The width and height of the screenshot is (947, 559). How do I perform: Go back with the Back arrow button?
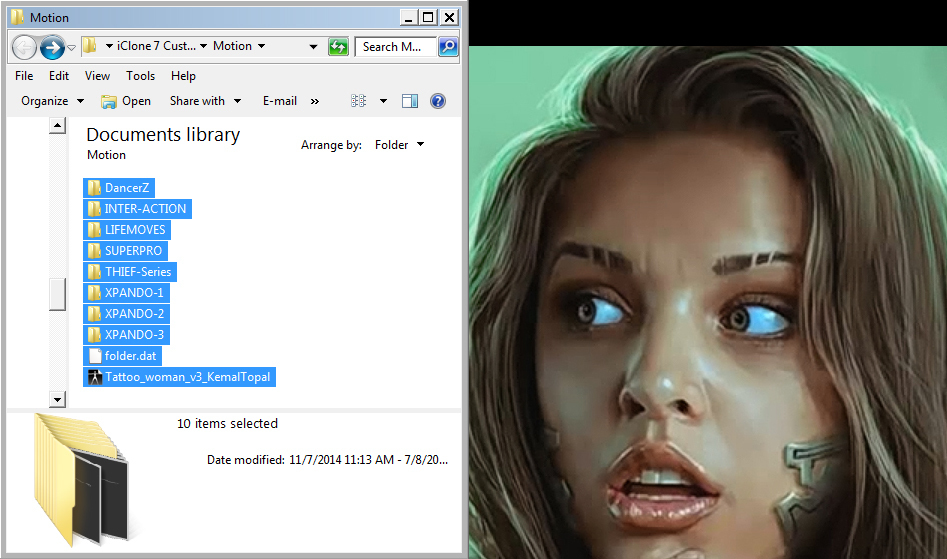24,47
